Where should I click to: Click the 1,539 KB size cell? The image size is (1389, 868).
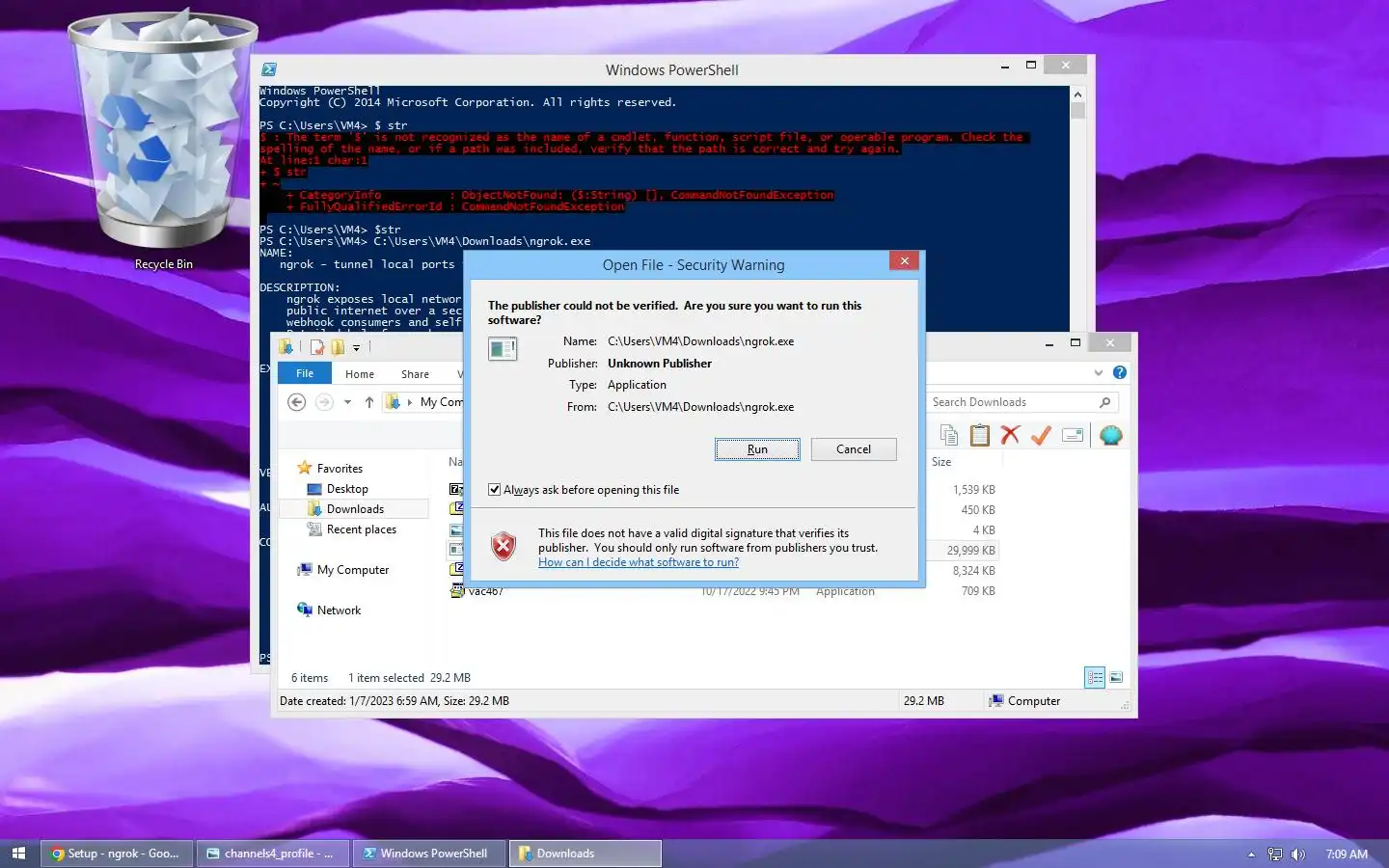pos(973,490)
